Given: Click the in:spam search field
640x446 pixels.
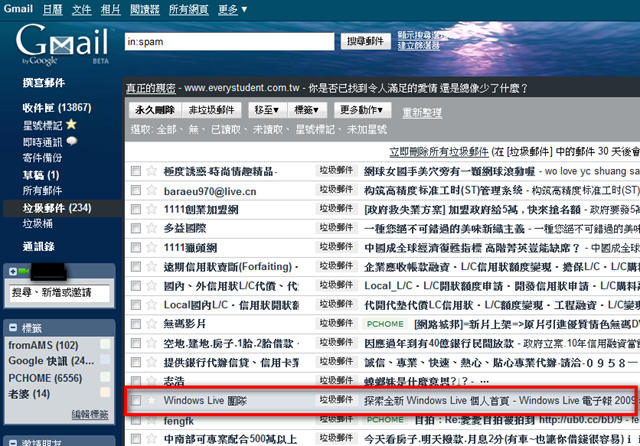Looking at the screenshot, I should click(x=229, y=42).
